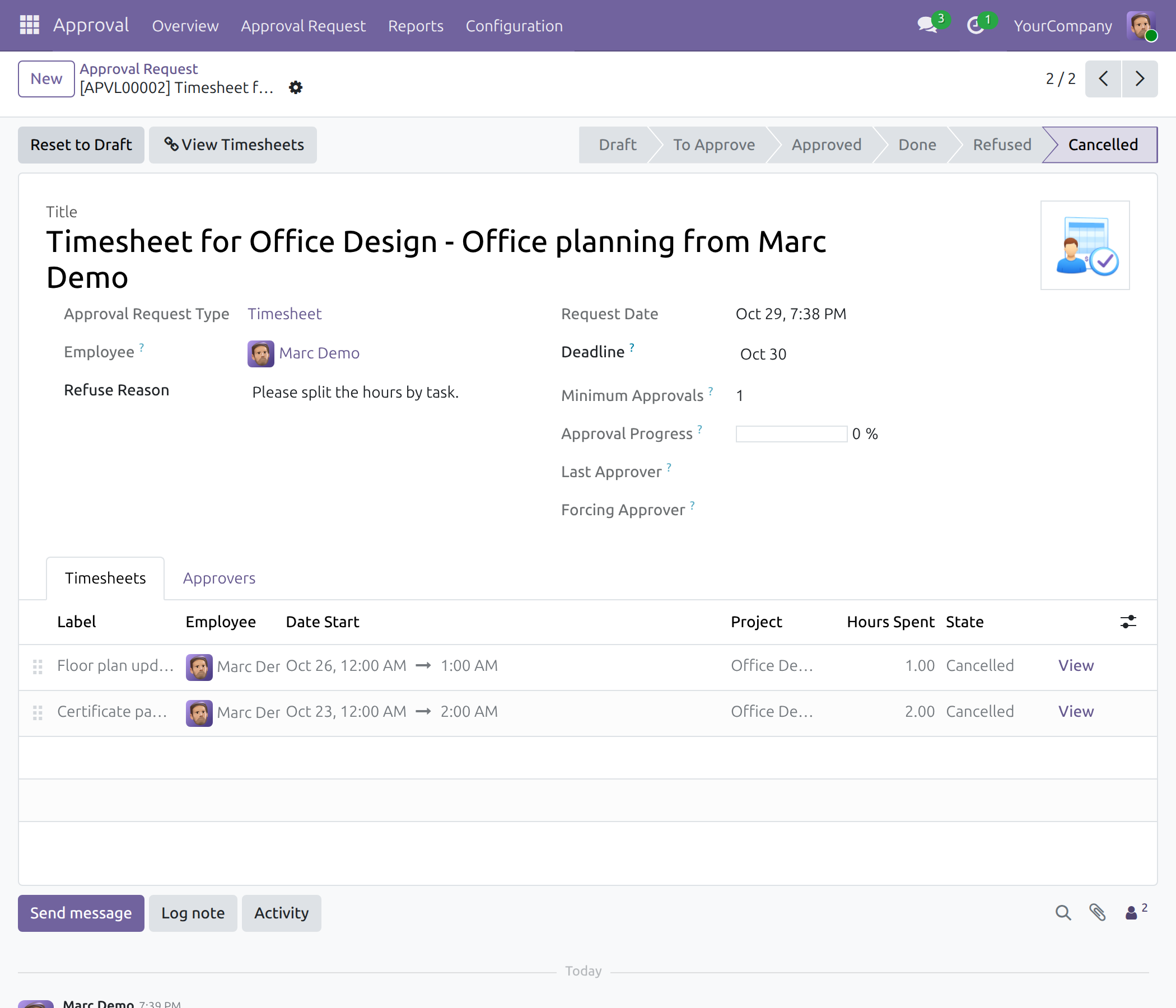Sort by Label column header
The width and height of the screenshot is (1176, 1008).
(x=77, y=622)
